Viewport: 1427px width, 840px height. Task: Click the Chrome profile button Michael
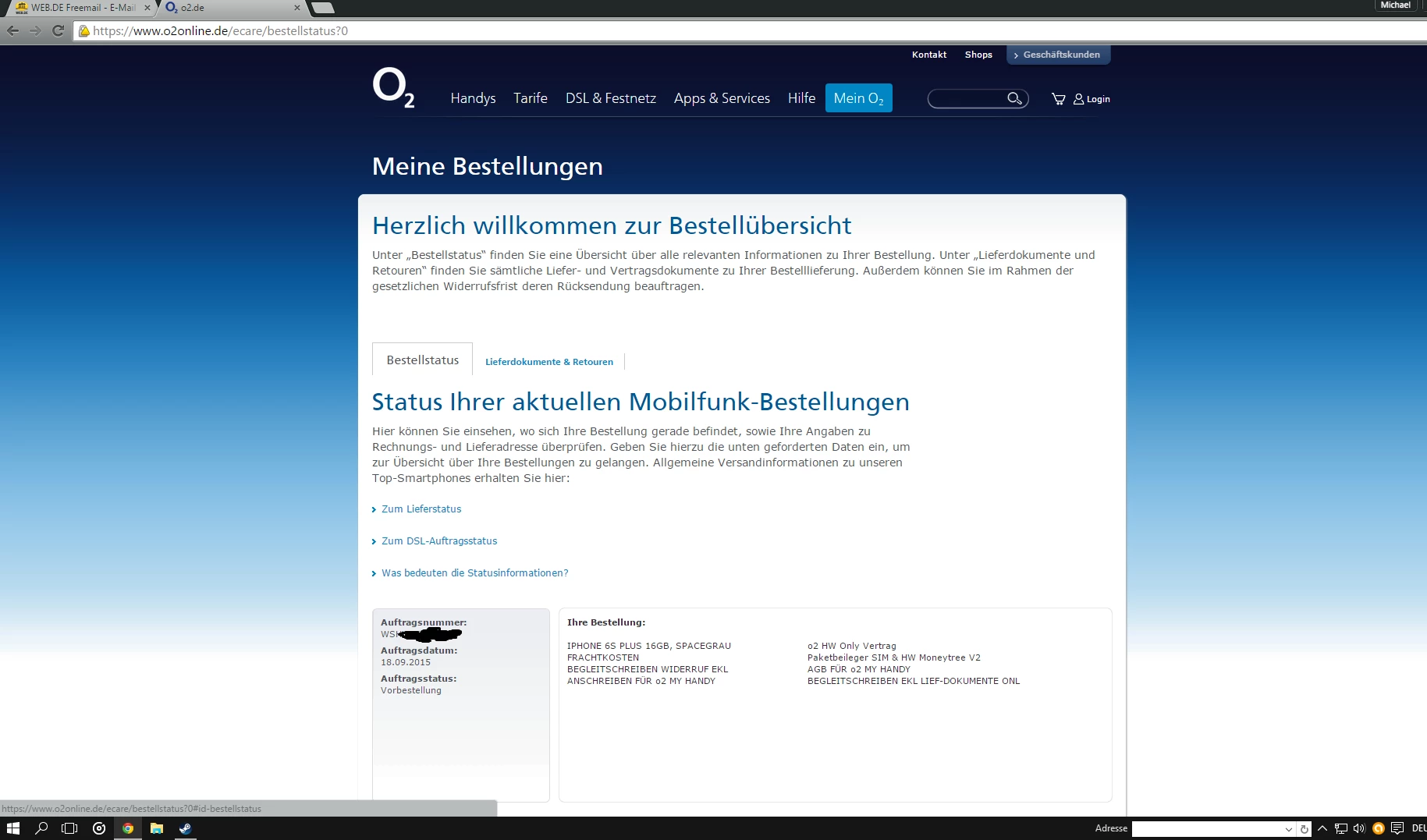(1395, 5)
